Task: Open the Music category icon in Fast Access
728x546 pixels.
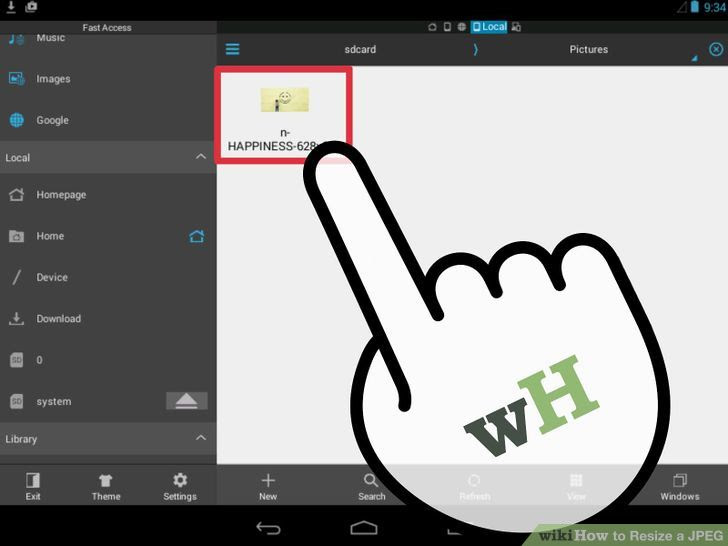Action: [x=17, y=39]
